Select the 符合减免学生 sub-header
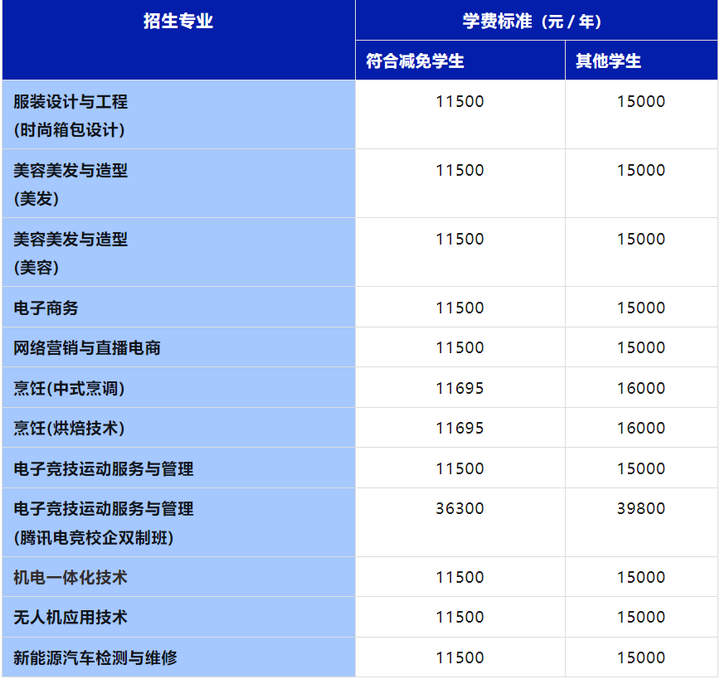The height and width of the screenshot is (679, 720). [x=415, y=61]
